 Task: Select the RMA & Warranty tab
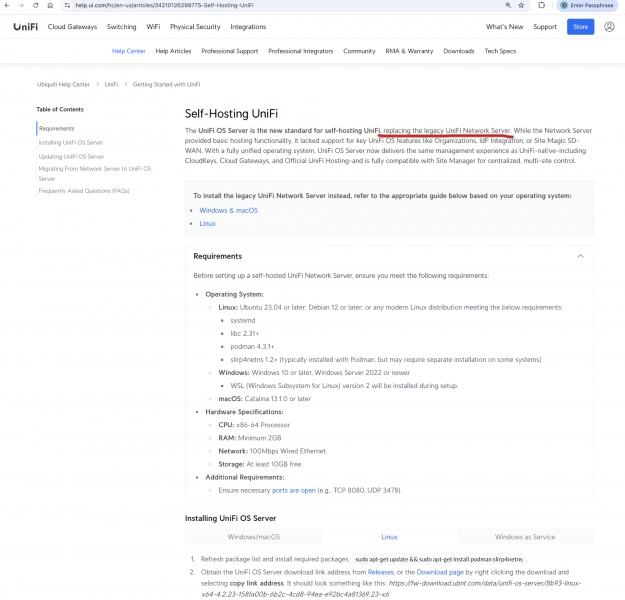[409, 51]
